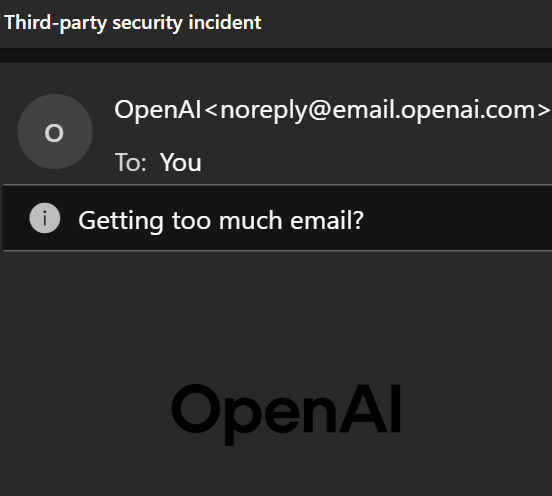Click the Third-party security incident subject

click(133, 23)
